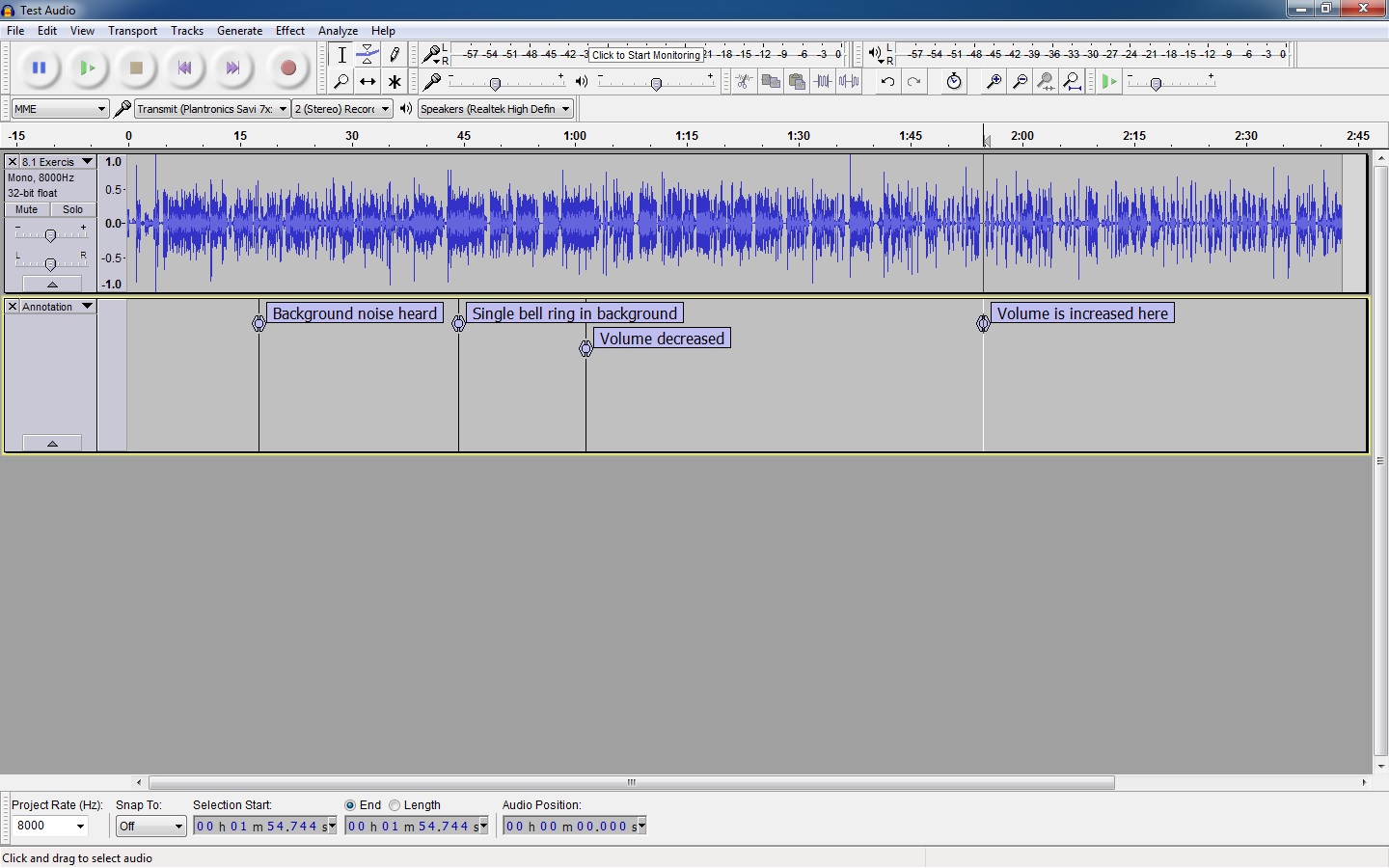Click the Silence audio icon
Screen dimensions: 1389x868
[850, 82]
